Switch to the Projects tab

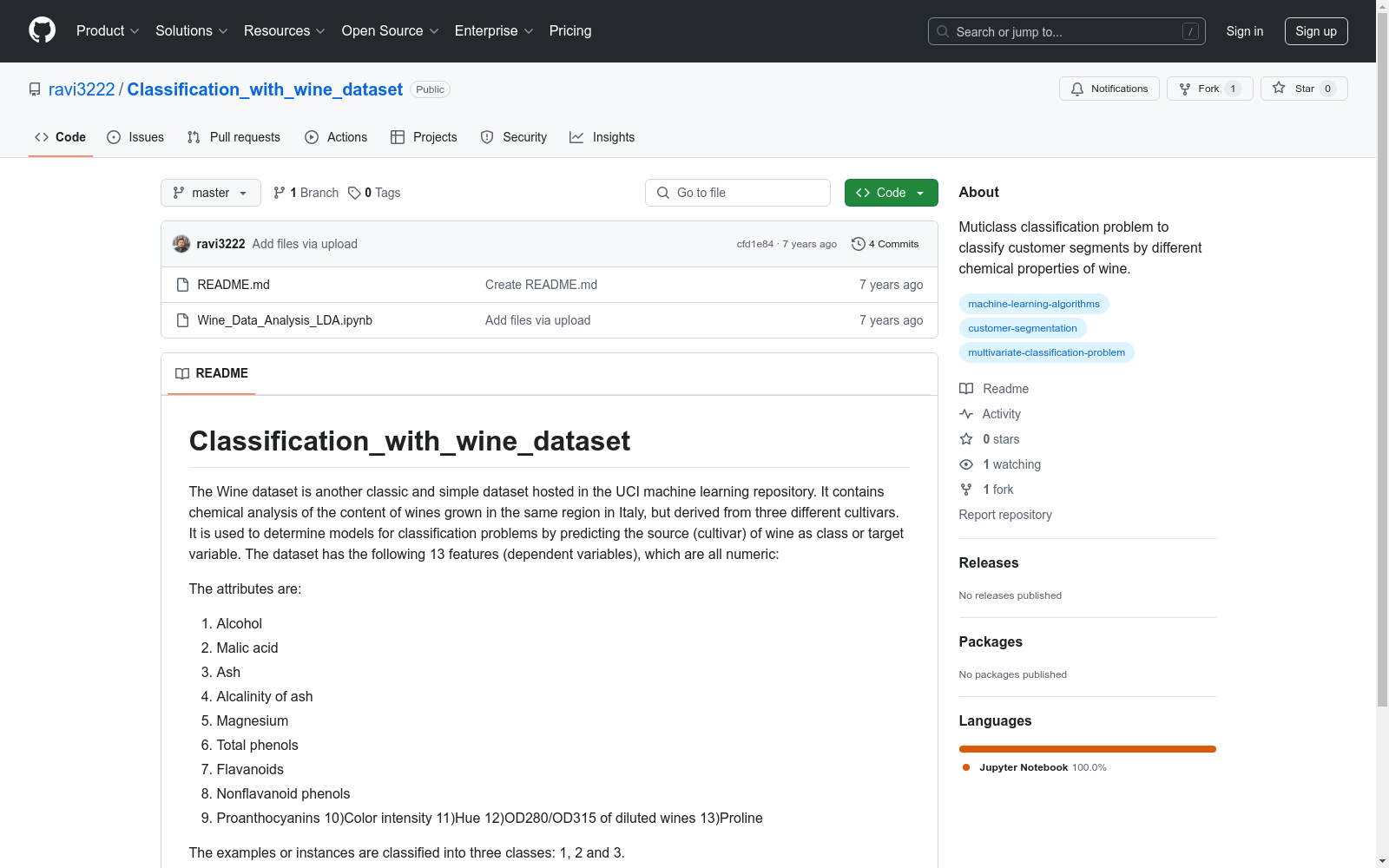coord(424,137)
